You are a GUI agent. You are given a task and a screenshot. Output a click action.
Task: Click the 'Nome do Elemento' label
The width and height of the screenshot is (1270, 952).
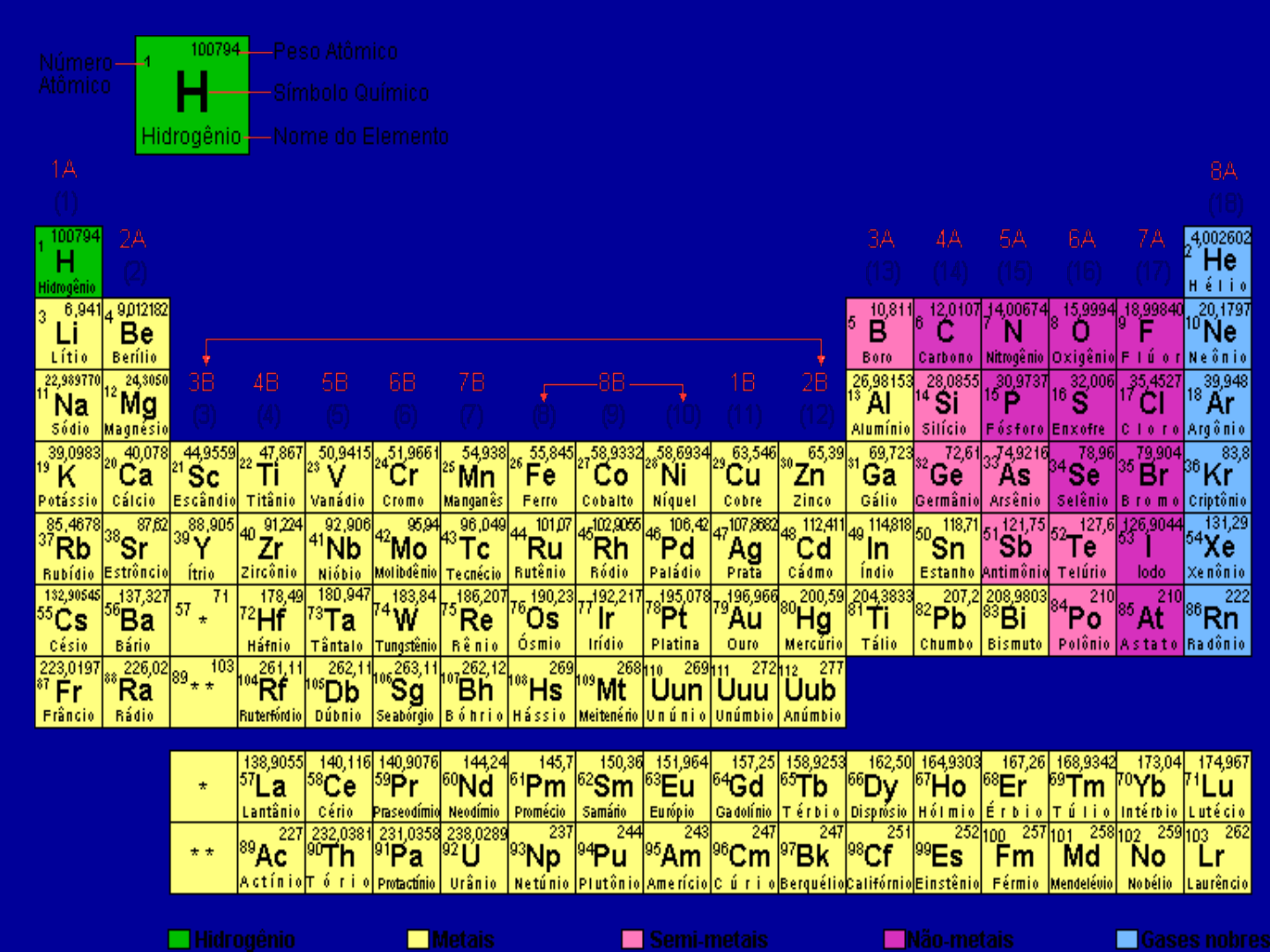[361, 137]
